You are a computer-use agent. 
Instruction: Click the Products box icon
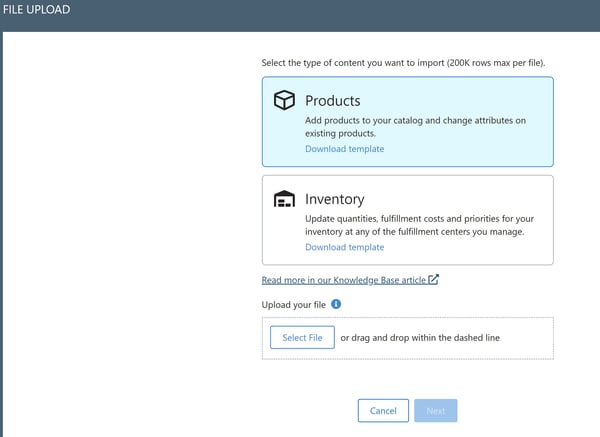(x=285, y=101)
